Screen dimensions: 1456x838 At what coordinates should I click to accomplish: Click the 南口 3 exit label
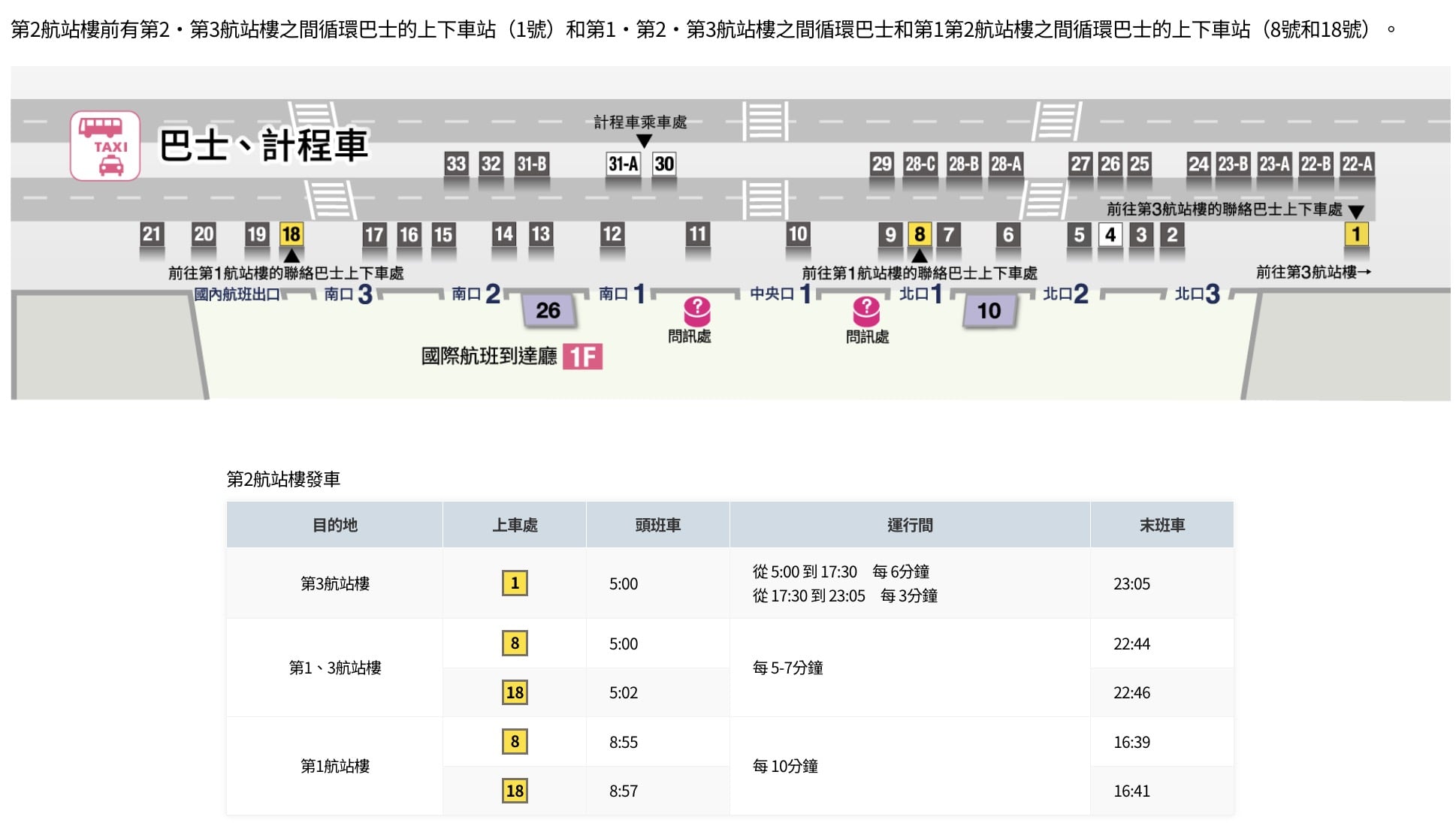pos(348,294)
